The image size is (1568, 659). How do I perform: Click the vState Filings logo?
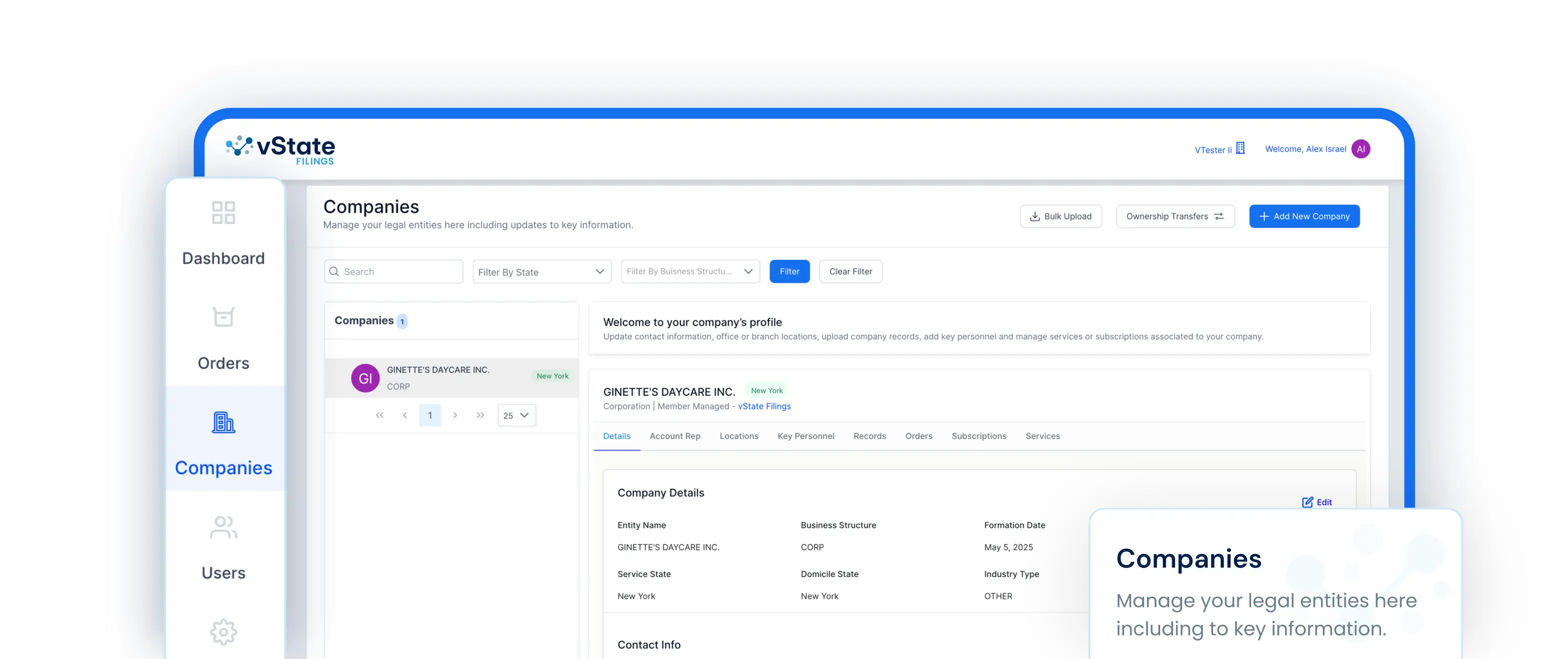tap(280, 149)
